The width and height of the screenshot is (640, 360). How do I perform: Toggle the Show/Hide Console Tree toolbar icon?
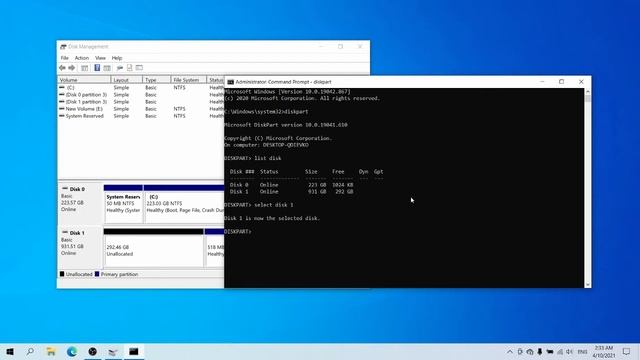click(x=84, y=68)
